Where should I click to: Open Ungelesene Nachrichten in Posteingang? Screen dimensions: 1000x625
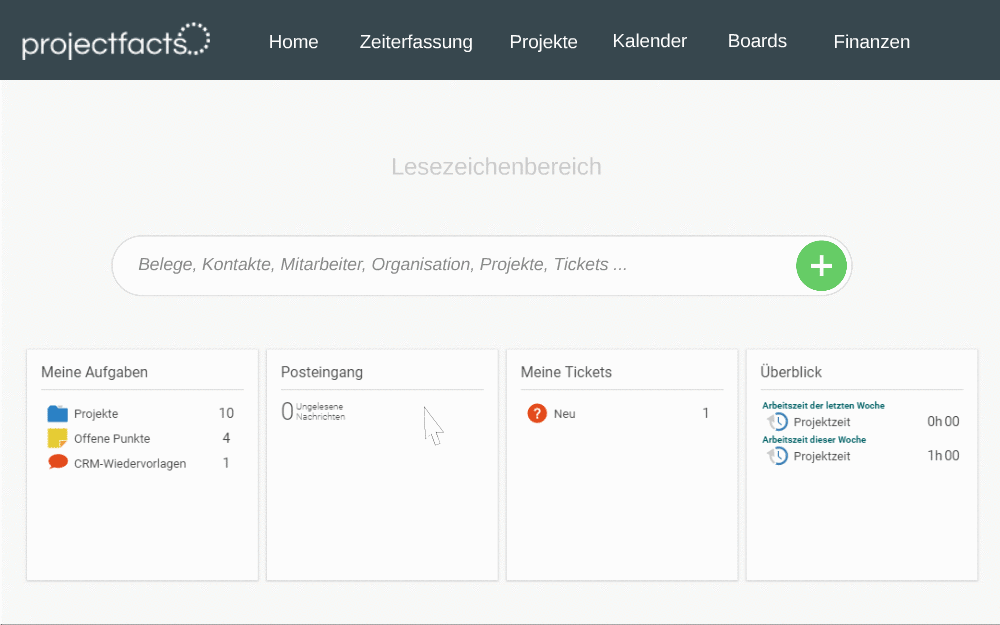(314, 411)
